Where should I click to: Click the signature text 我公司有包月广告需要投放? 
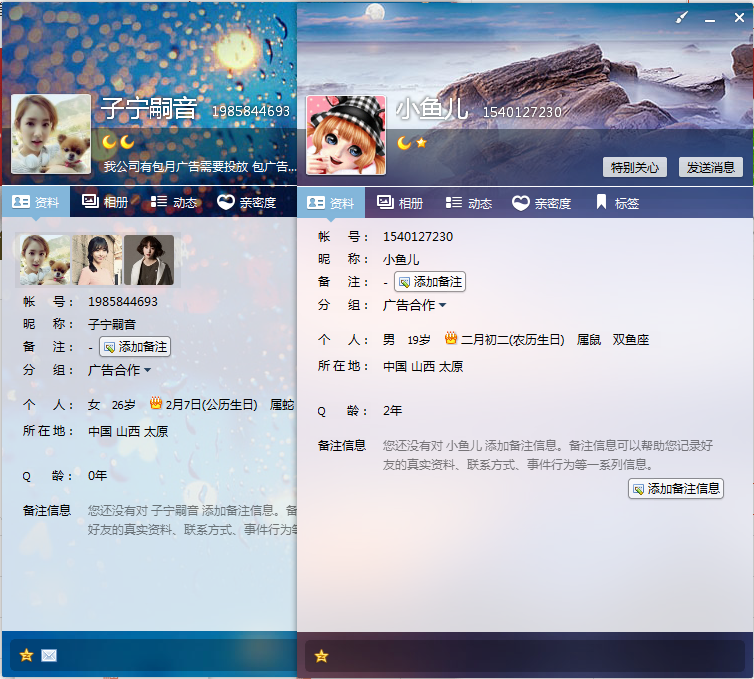point(176,167)
